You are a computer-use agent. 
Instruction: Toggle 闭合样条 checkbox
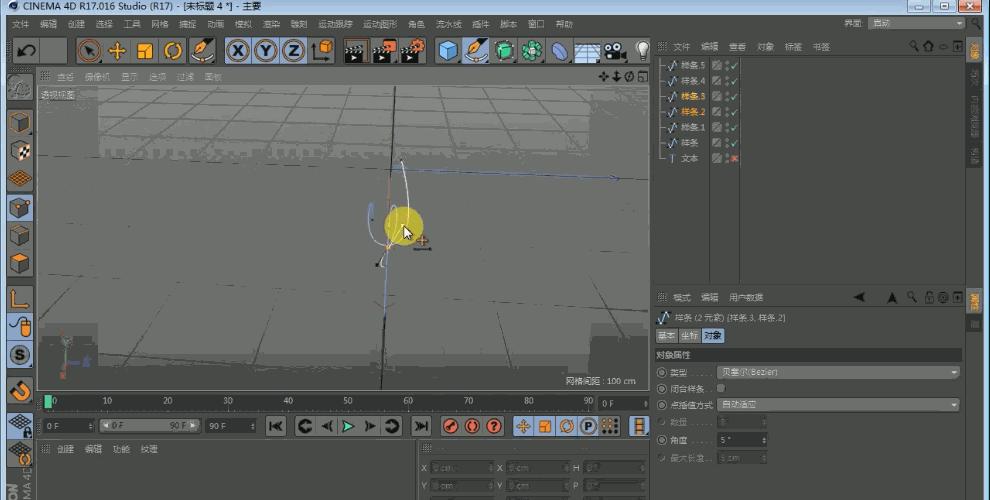point(720,388)
